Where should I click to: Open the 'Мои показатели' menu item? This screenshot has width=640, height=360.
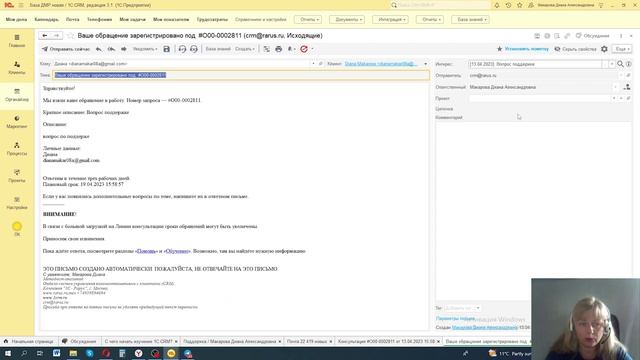point(171,20)
